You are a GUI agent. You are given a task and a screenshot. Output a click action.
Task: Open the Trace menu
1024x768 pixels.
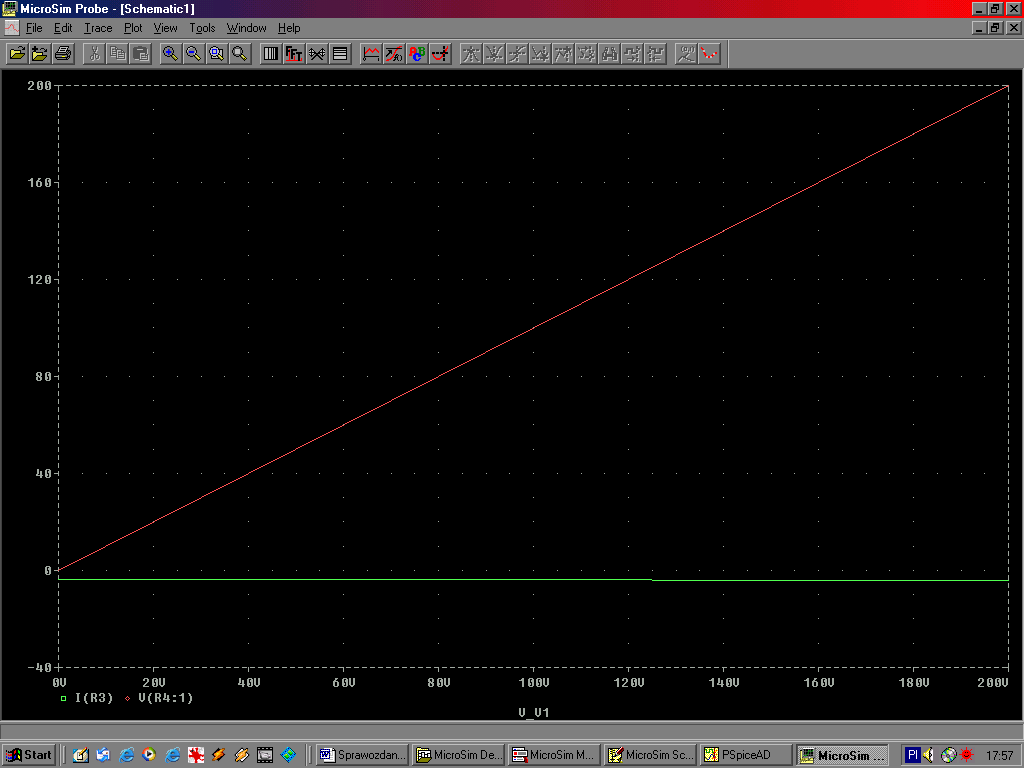(x=98, y=28)
